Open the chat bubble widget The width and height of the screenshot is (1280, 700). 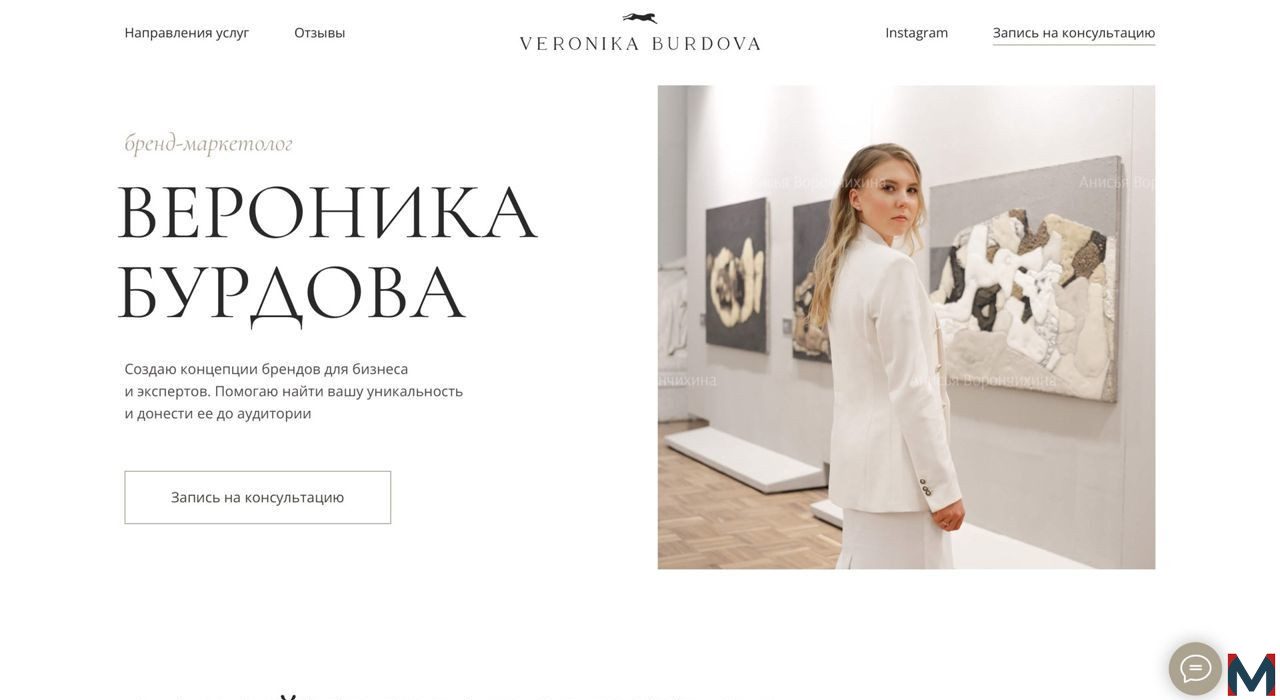click(x=1195, y=668)
